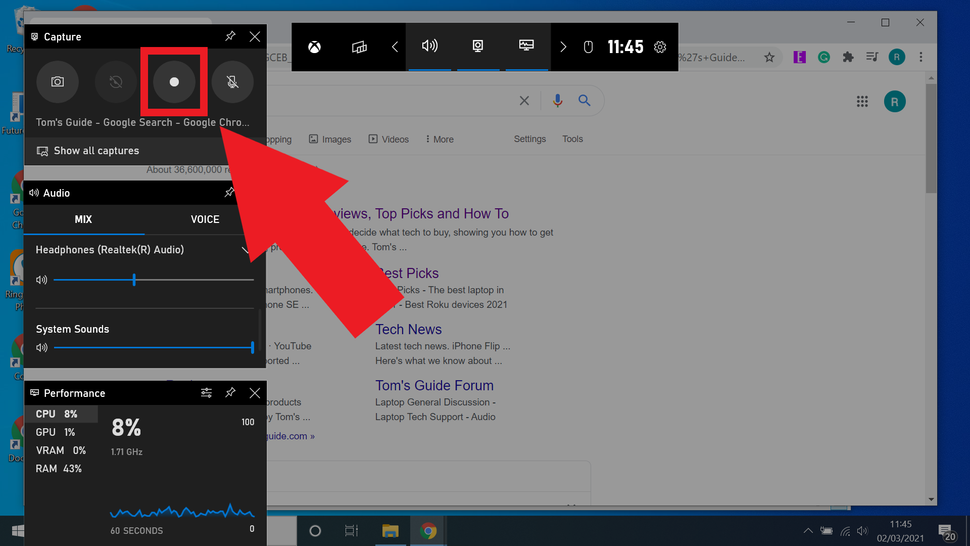
Task: Click the mouse click-through icon
Action: coord(588,47)
